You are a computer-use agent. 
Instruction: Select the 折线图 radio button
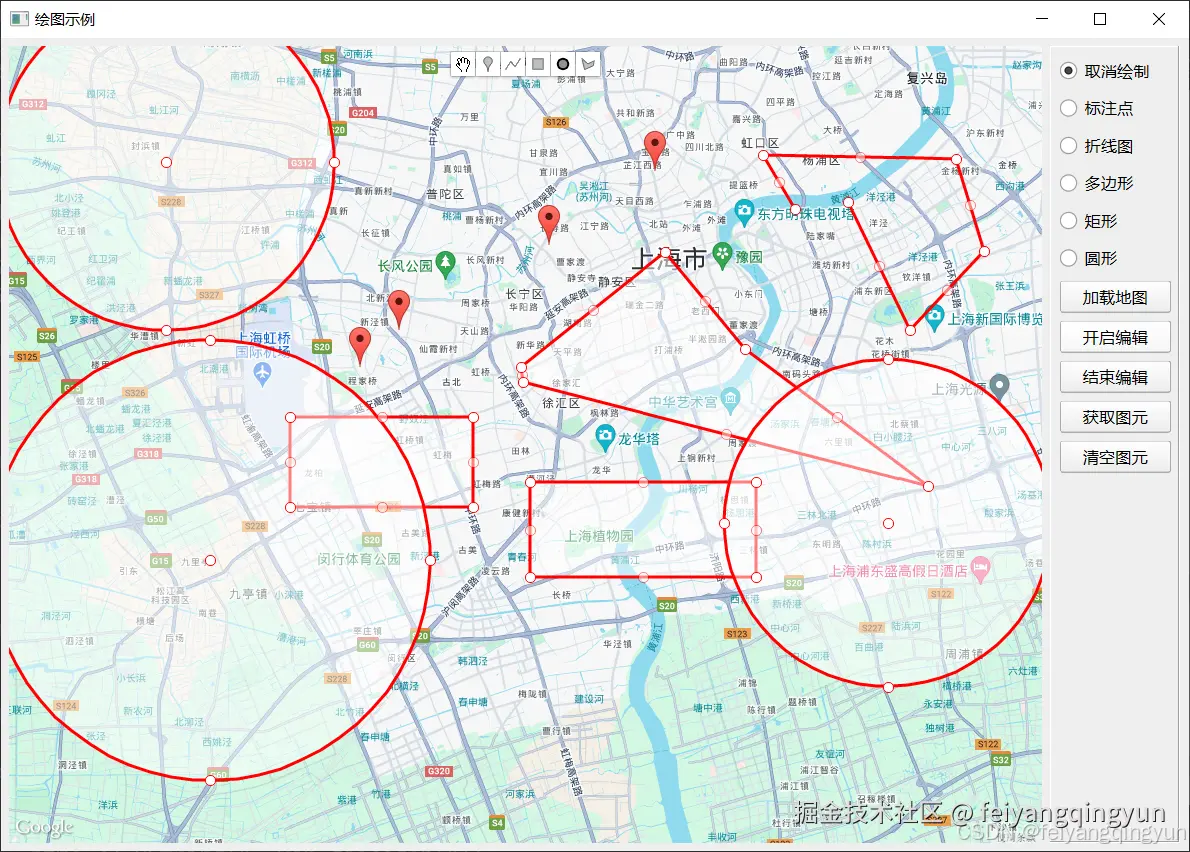click(x=1069, y=146)
